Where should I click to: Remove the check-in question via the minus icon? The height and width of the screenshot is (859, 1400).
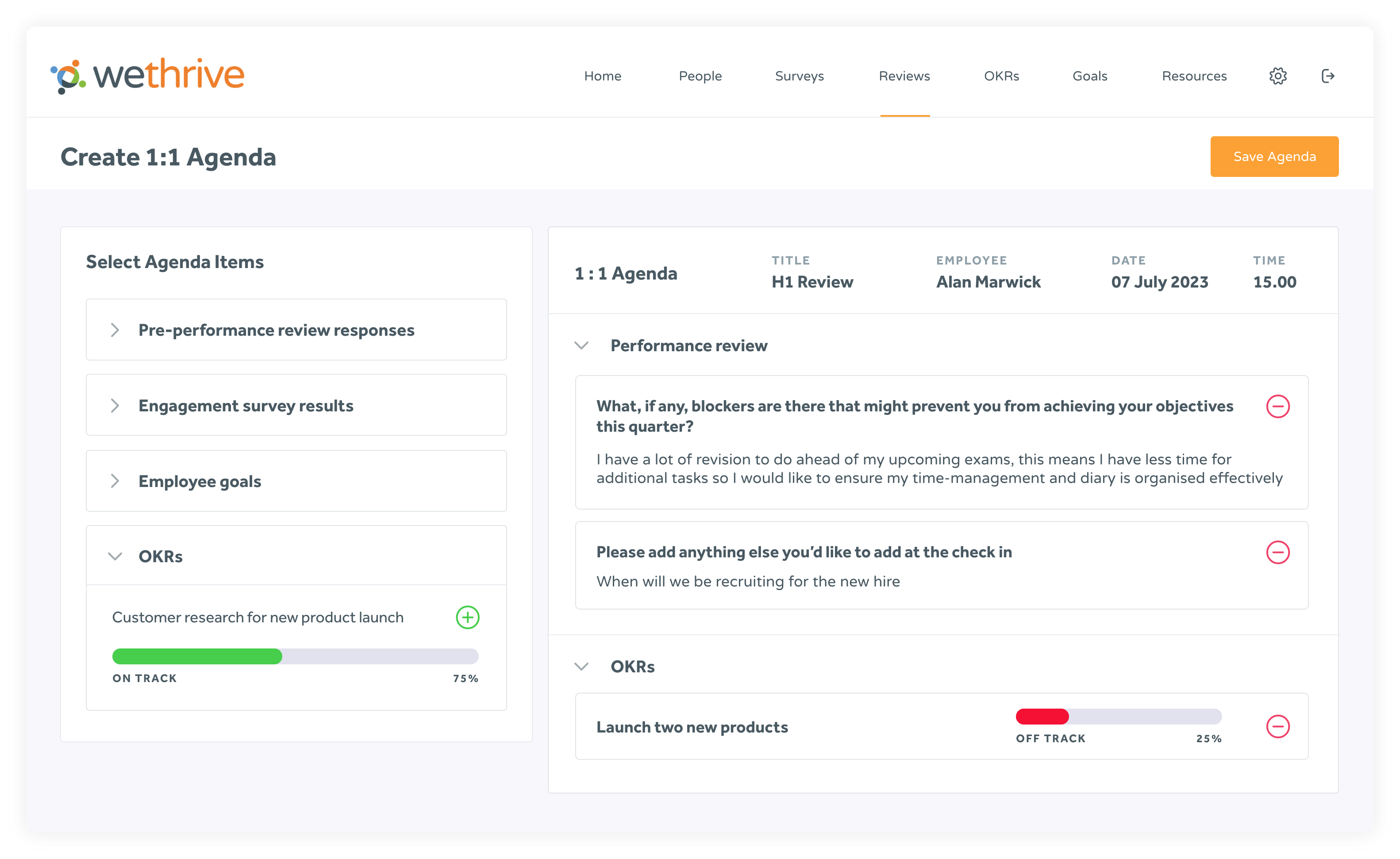[x=1278, y=552]
